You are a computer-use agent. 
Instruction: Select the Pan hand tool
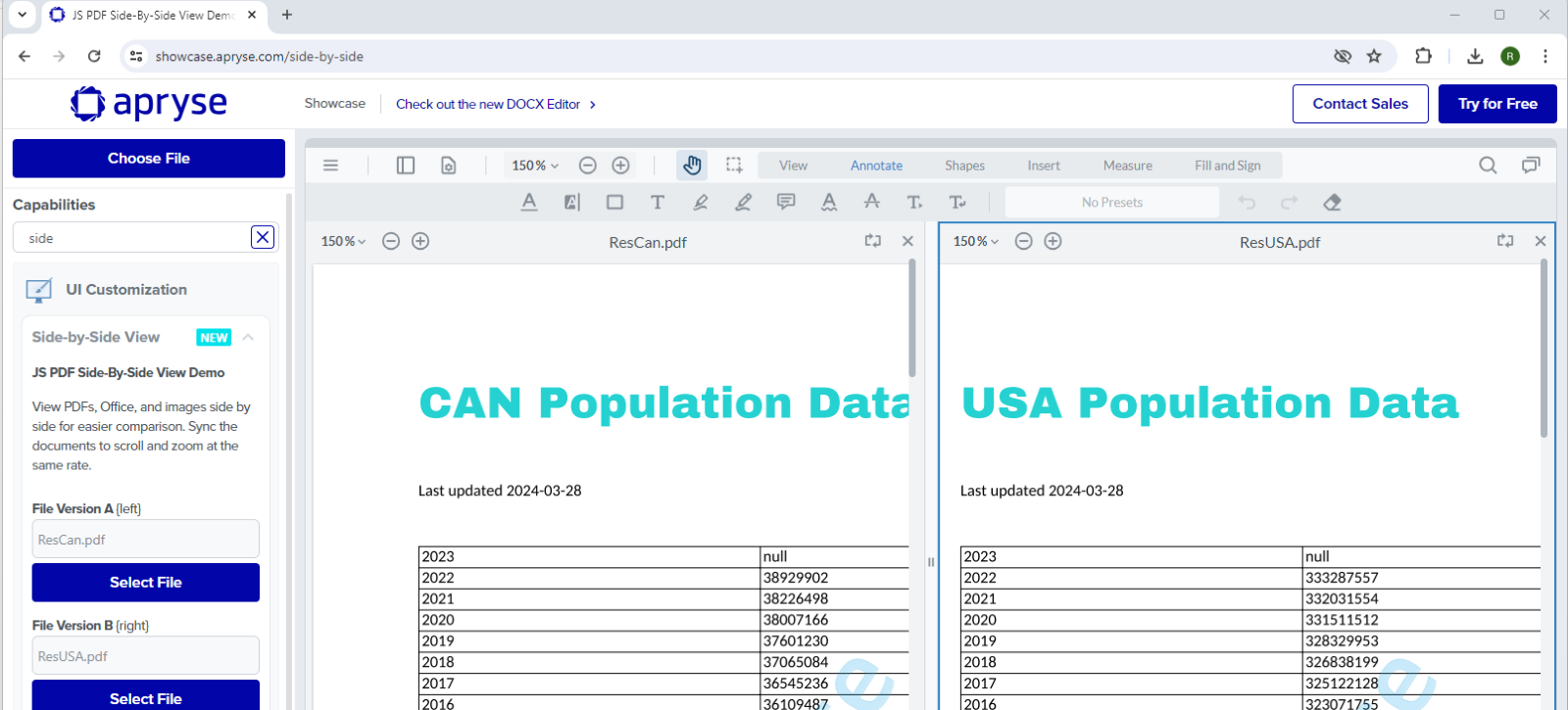(692, 166)
